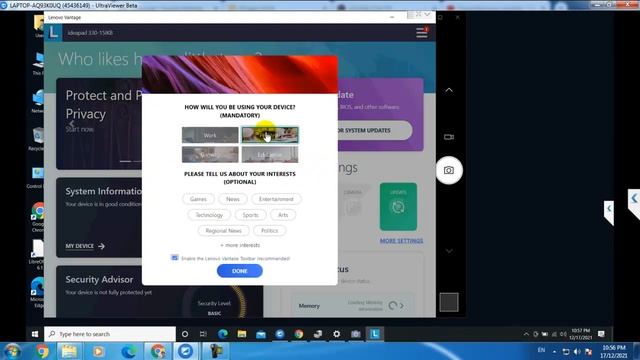The height and width of the screenshot is (360, 640).
Task: Switch to UltraViewer on host taskbar
Action: coord(185,351)
